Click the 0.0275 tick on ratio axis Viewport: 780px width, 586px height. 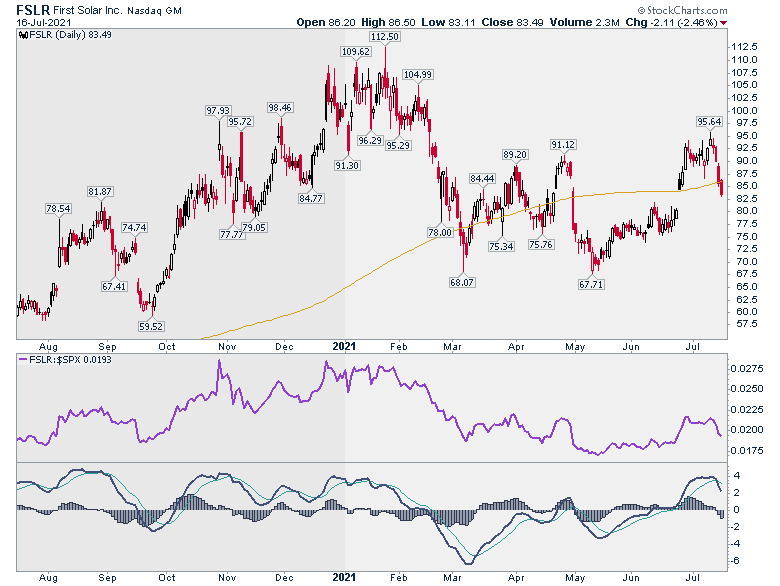point(747,369)
